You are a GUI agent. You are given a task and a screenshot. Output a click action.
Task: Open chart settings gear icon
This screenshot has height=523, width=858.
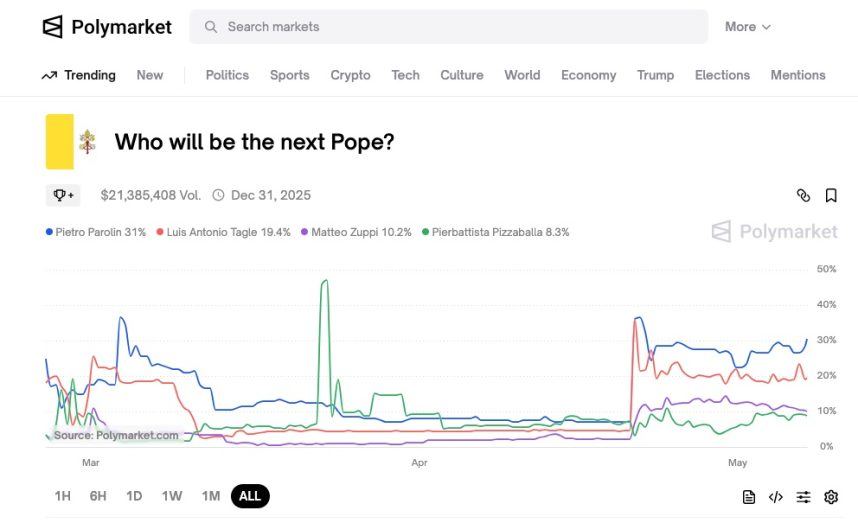click(x=831, y=497)
